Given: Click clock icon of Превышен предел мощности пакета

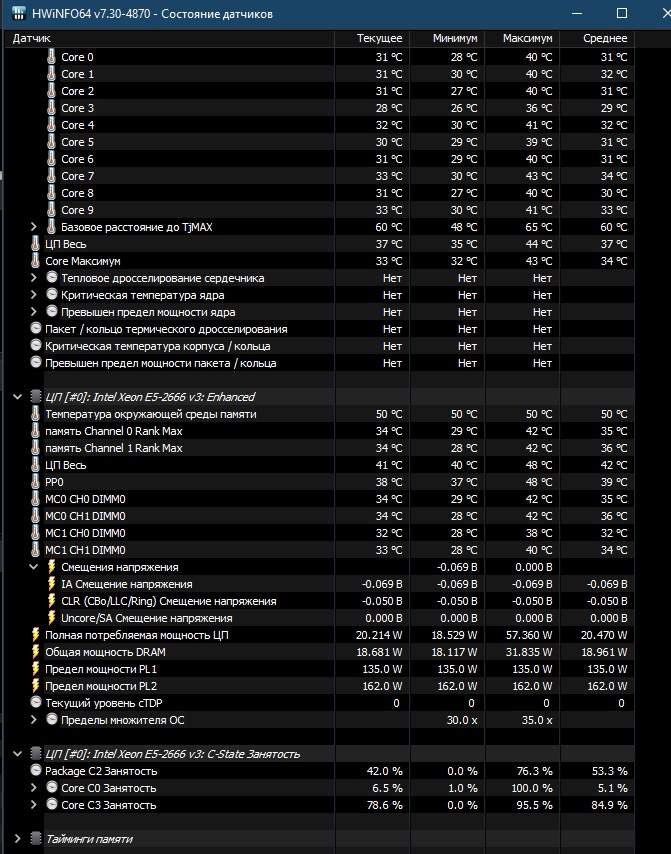Looking at the screenshot, I should pyautogui.click(x=36, y=362).
